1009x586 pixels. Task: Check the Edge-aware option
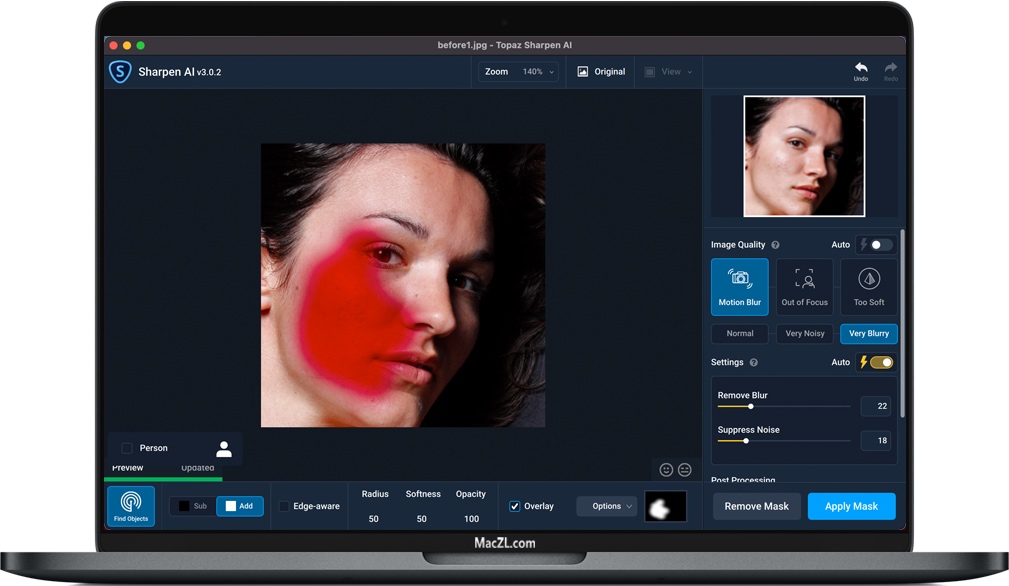[283, 506]
